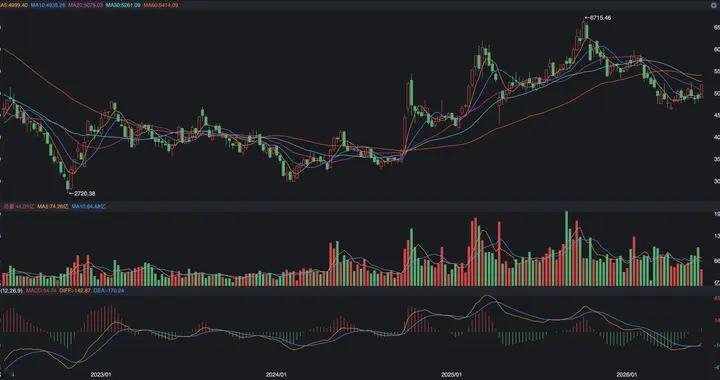Click the DIFF:-142.87 indicator label
The height and width of the screenshot is (380, 720).
75,291
